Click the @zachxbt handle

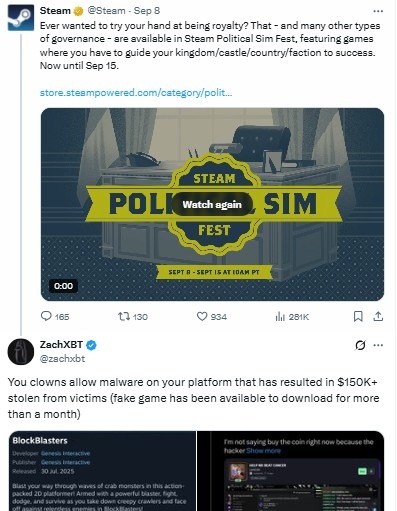tap(62, 359)
